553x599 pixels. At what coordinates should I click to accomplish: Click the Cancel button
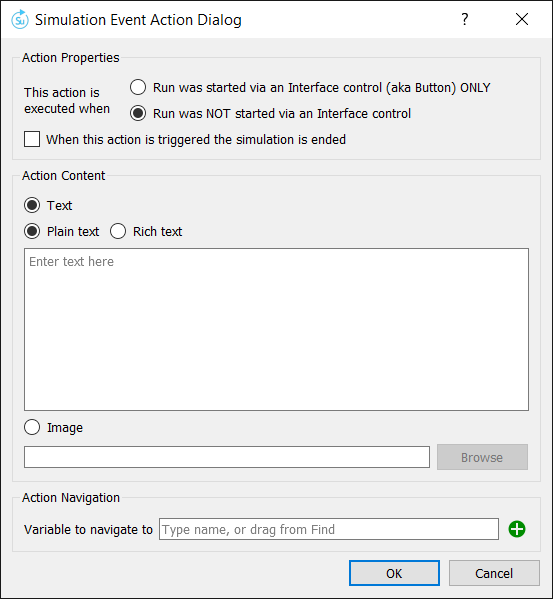click(x=494, y=573)
